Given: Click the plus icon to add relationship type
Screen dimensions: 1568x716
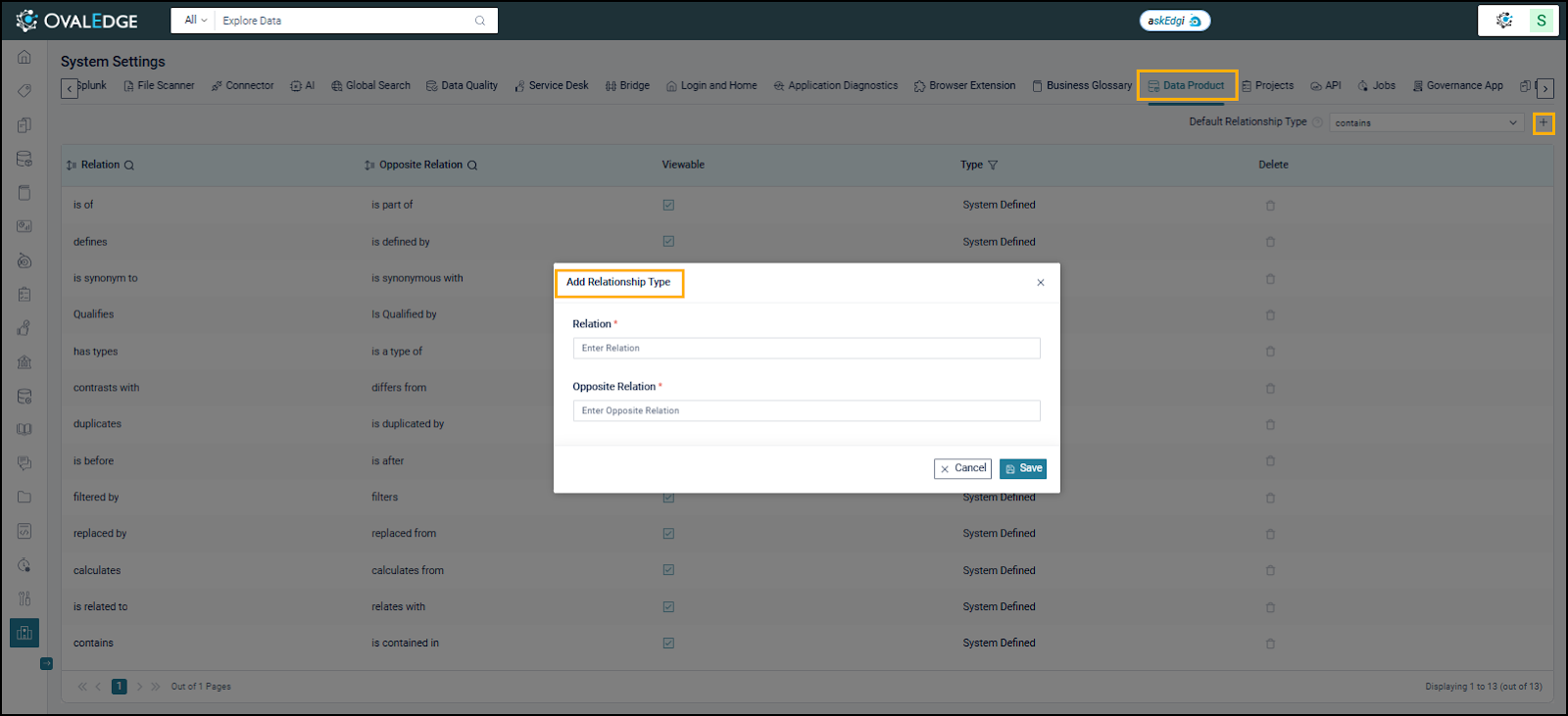Looking at the screenshot, I should click(x=1543, y=122).
